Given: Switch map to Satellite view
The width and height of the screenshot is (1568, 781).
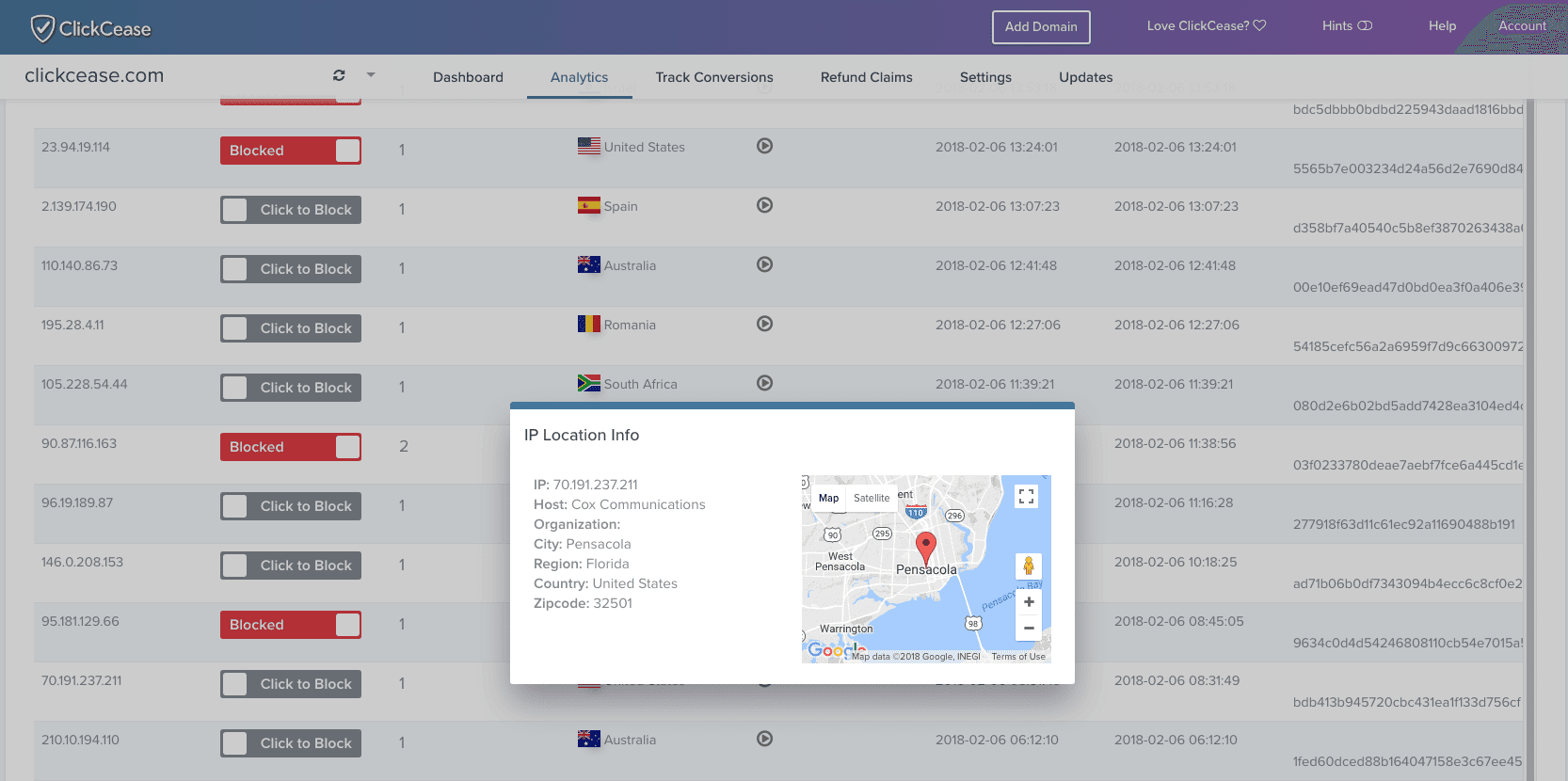Looking at the screenshot, I should (x=871, y=498).
